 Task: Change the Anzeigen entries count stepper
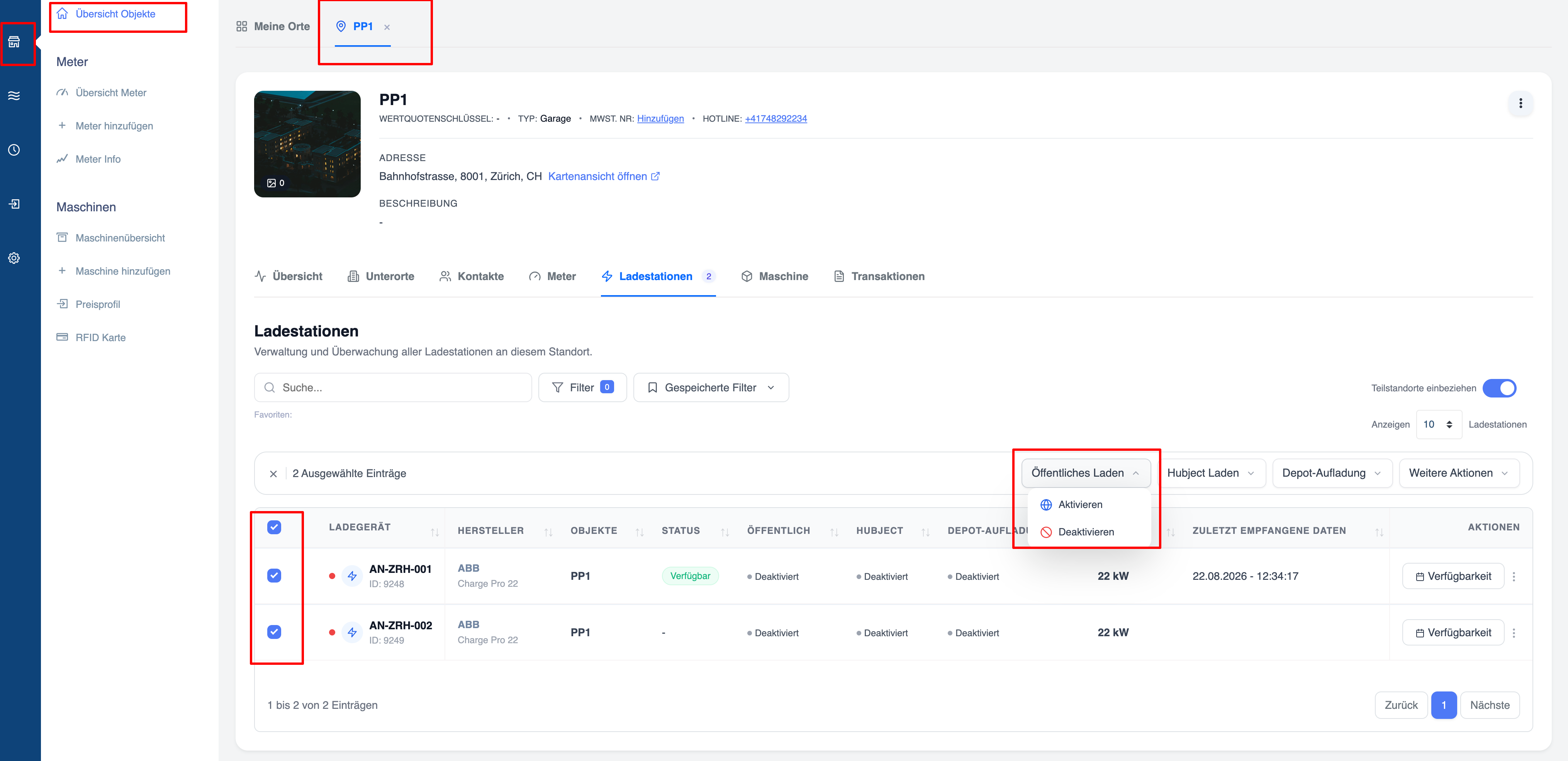tap(1438, 424)
